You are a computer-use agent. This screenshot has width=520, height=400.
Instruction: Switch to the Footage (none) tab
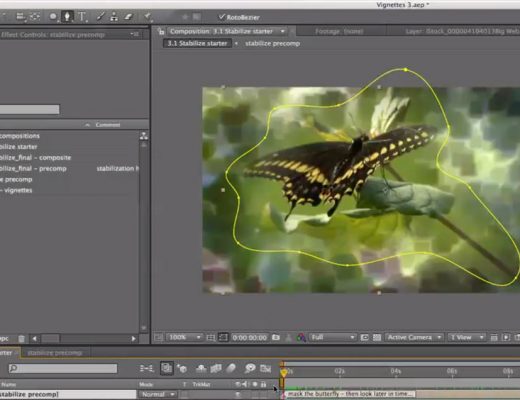tap(339, 32)
